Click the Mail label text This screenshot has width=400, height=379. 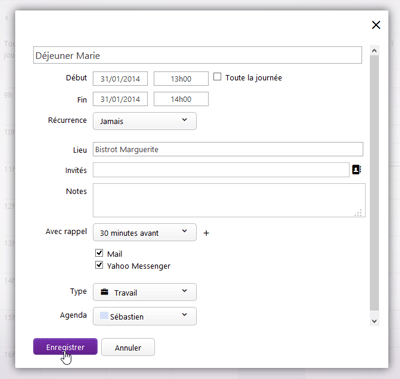(115, 254)
